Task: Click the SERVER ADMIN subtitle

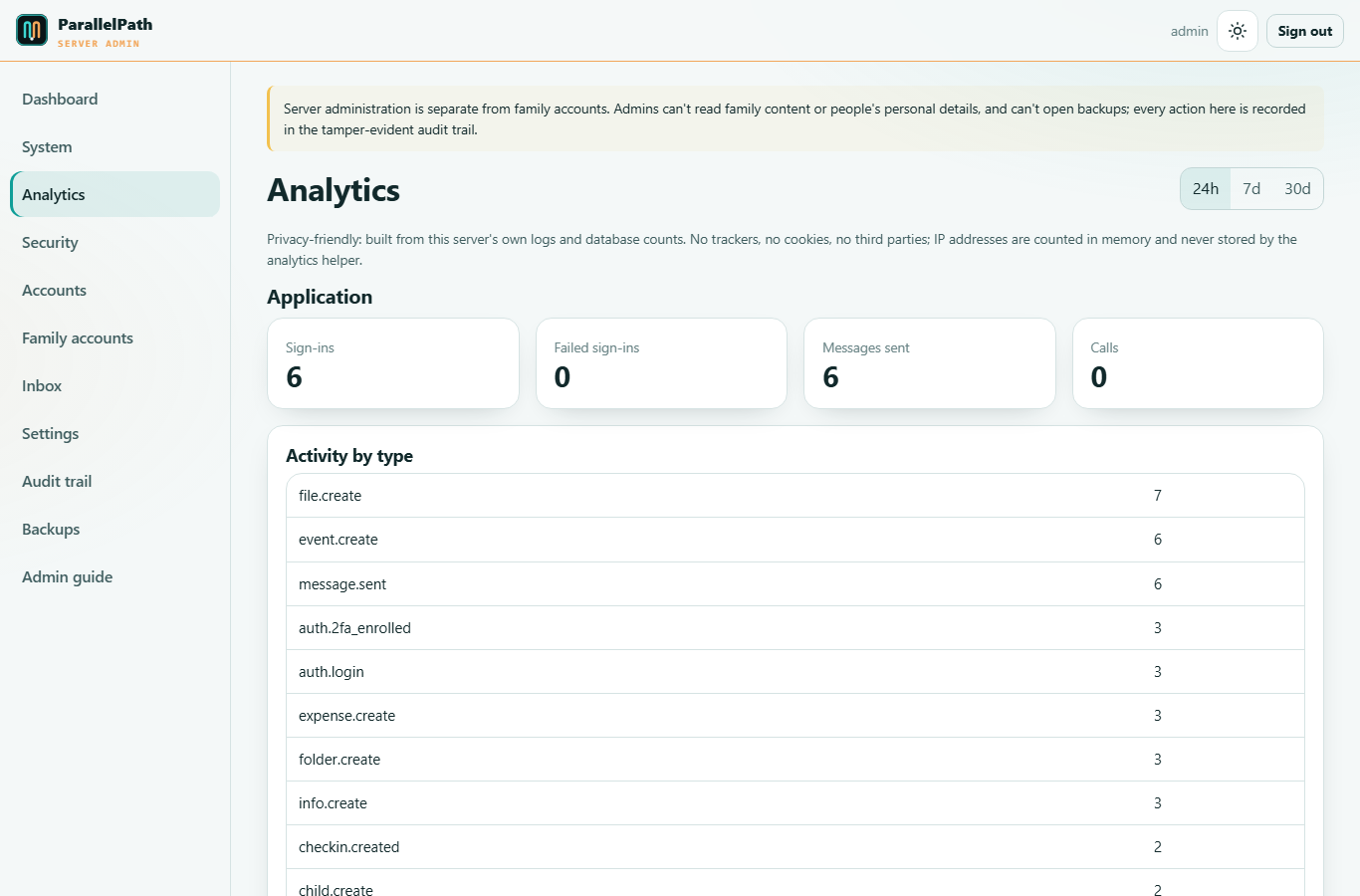Action: [99, 44]
